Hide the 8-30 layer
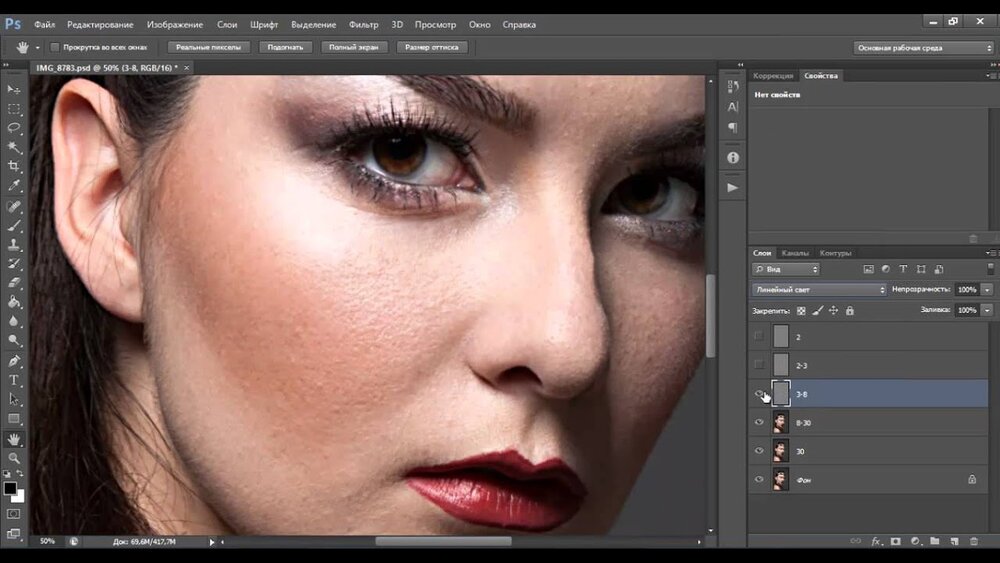This screenshot has width=1000, height=563. (x=759, y=423)
